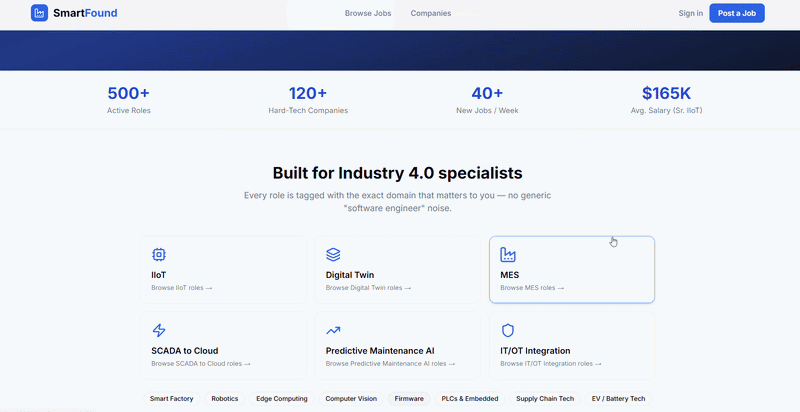The height and width of the screenshot is (412, 800).
Task: Click the $165K stat
Action: point(666,93)
